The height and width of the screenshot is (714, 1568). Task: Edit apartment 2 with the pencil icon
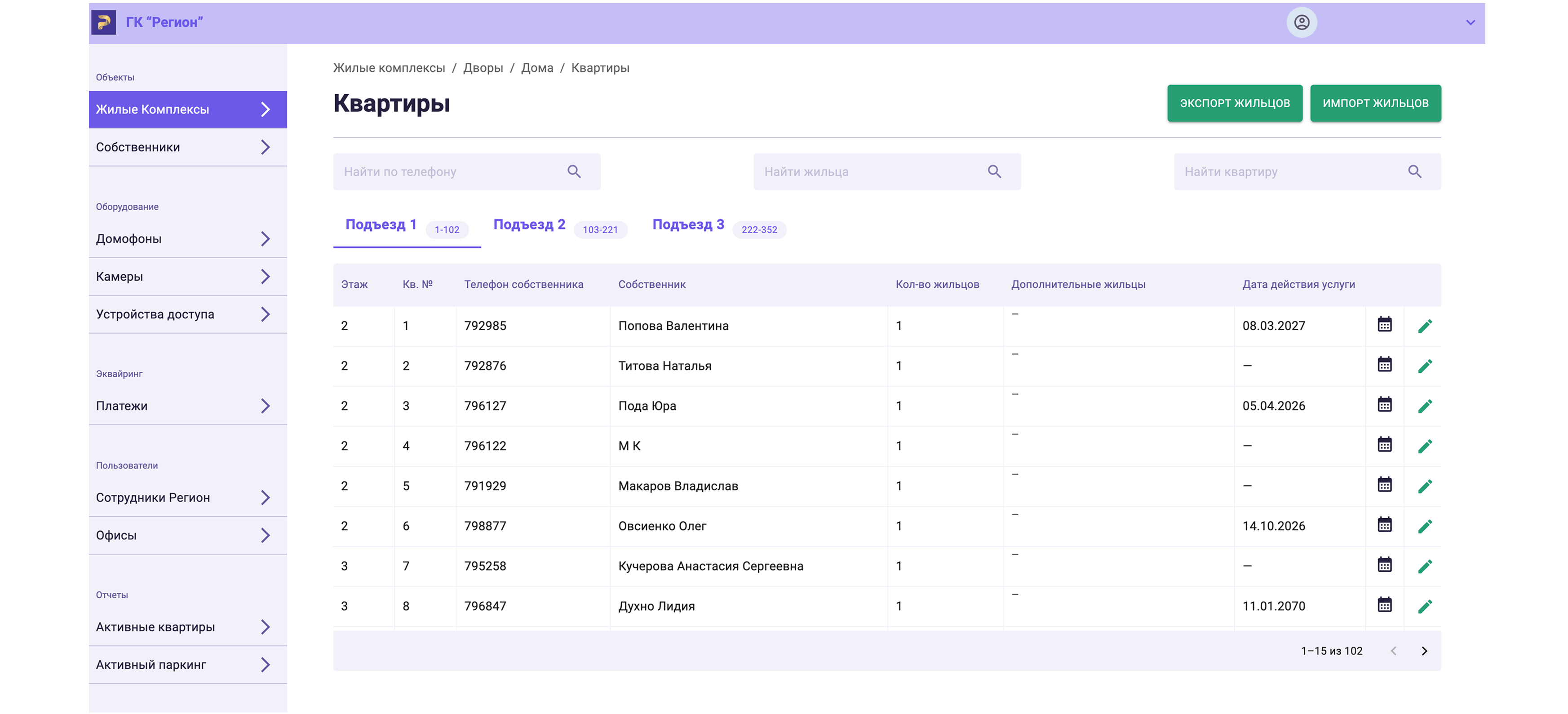point(1424,366)
